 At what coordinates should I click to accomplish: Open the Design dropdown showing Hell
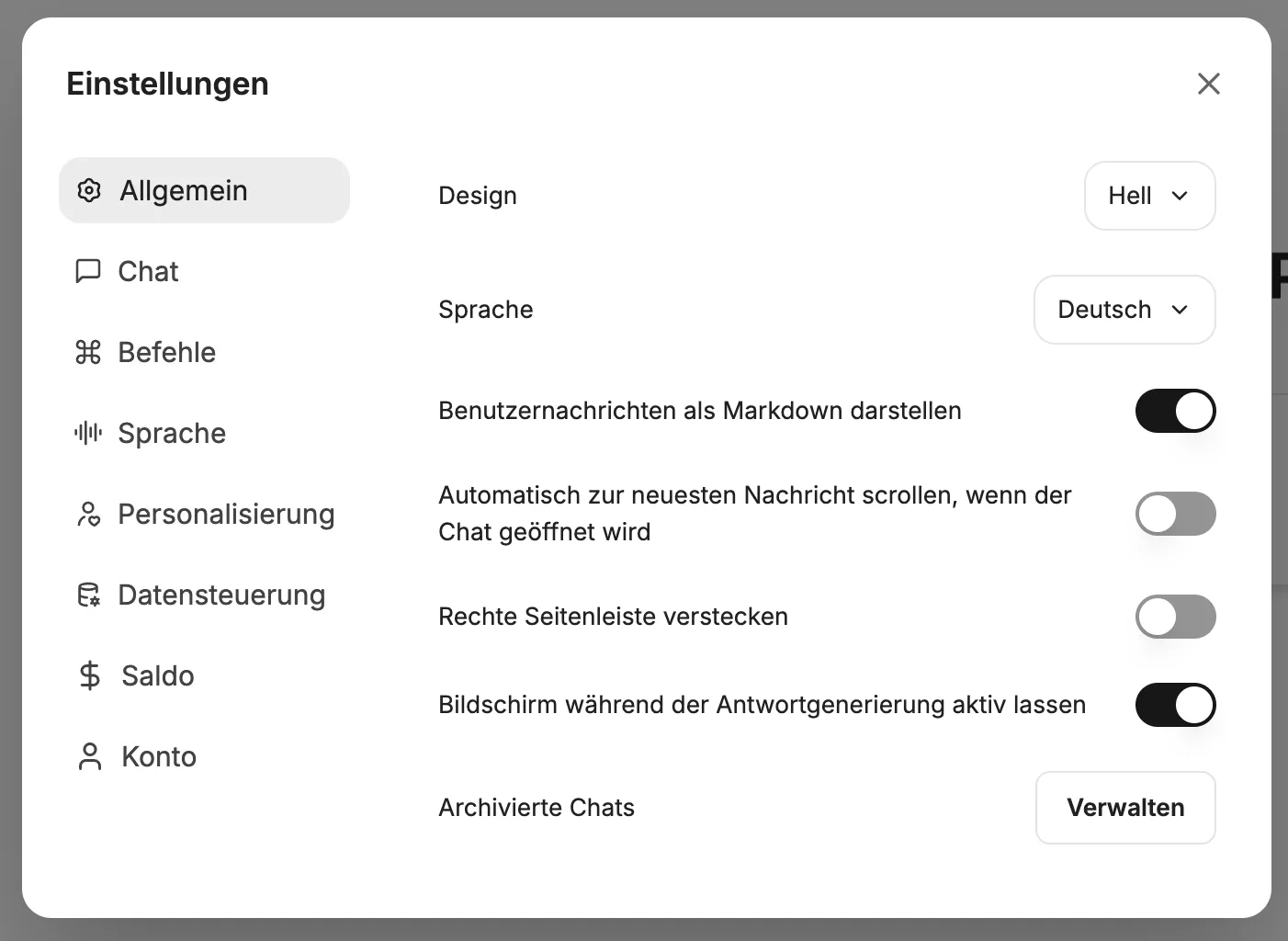[1149, 196]
